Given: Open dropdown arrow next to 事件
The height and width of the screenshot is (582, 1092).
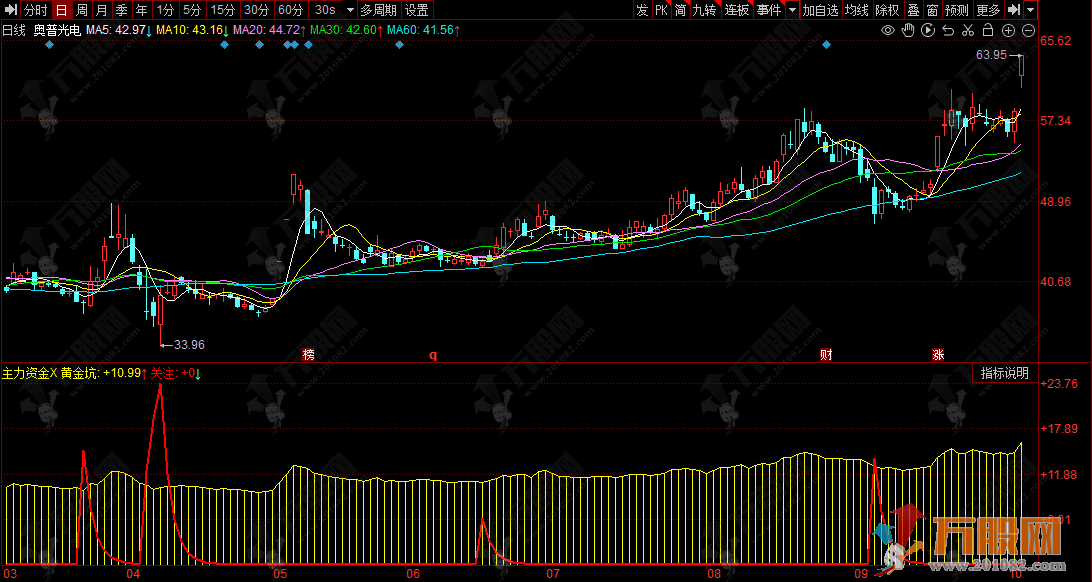Looking at the screenshot, I should tap(792, 10).
